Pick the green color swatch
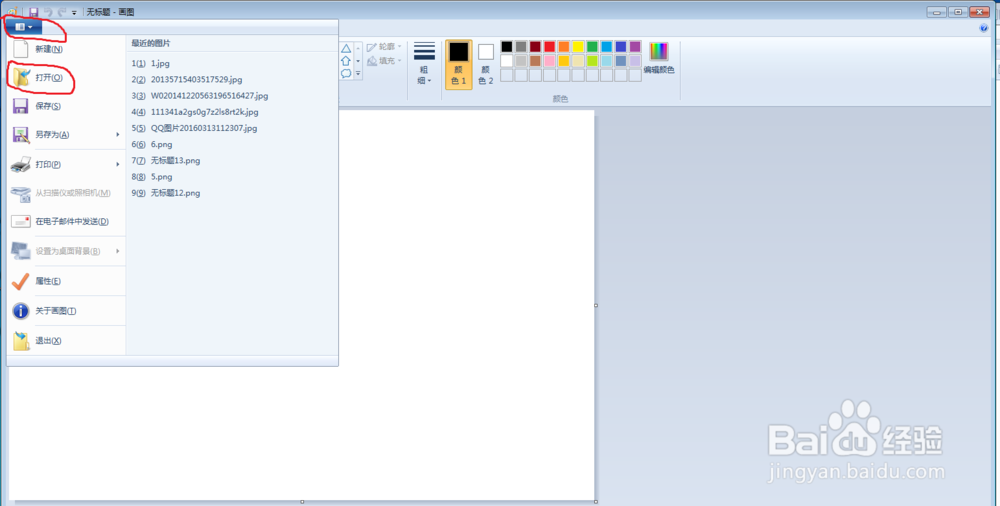Image resolution: width=1000 pixels, height=506 pixels. 592,47
